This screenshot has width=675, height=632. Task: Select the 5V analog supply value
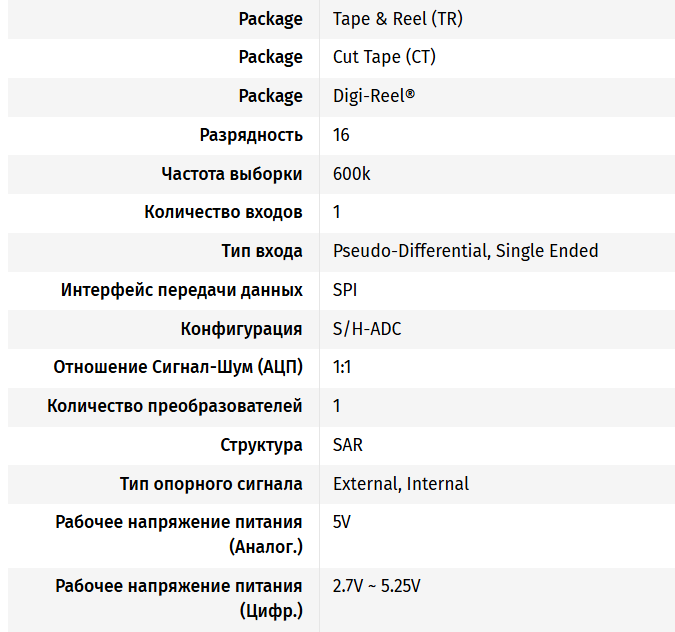click(x=341, y=522)
